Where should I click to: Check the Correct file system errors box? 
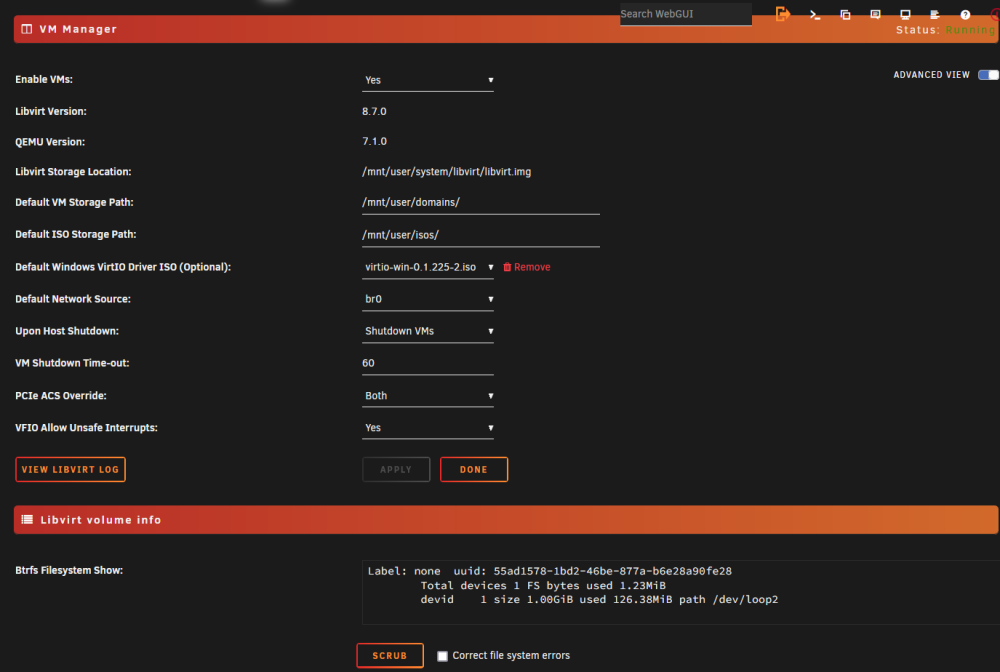coord(442,656)
